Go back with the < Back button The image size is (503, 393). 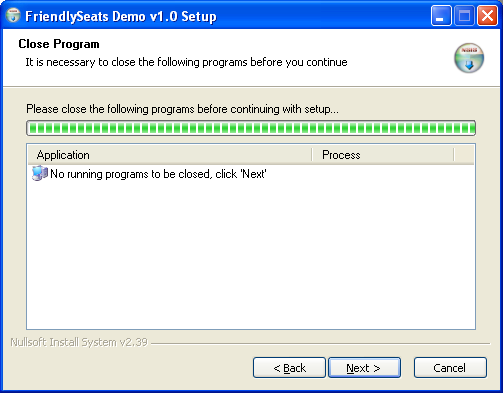(289, 368)
